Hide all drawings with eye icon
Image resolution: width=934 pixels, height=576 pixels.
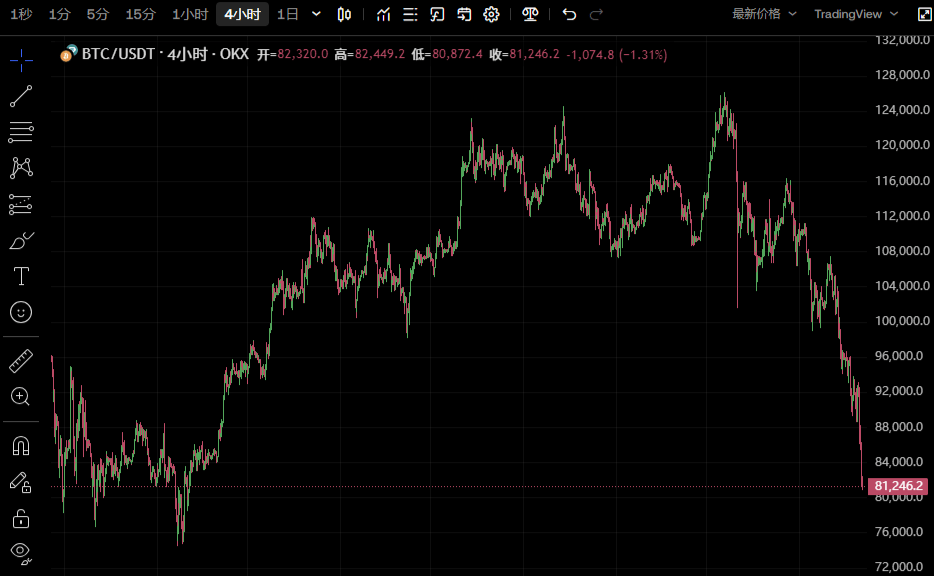point(21,551)
